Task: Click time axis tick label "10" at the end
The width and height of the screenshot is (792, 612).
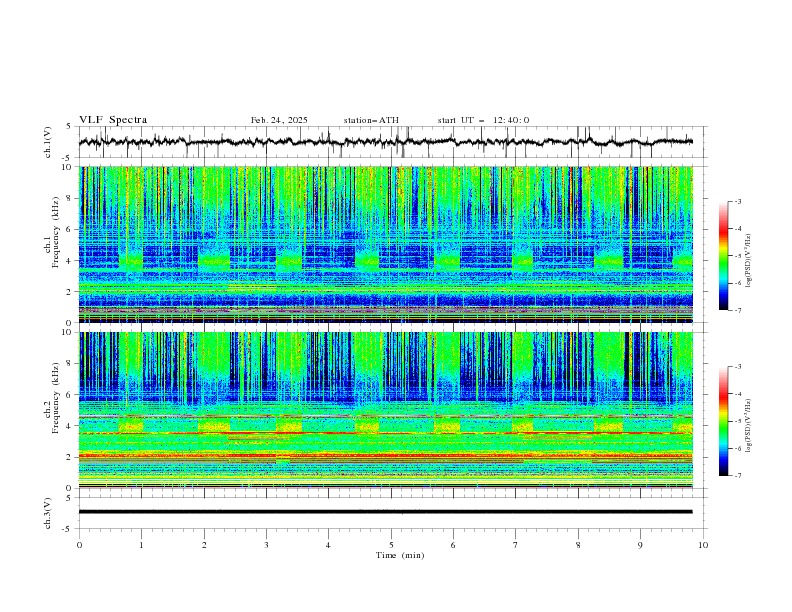Action: click(703, 545)
